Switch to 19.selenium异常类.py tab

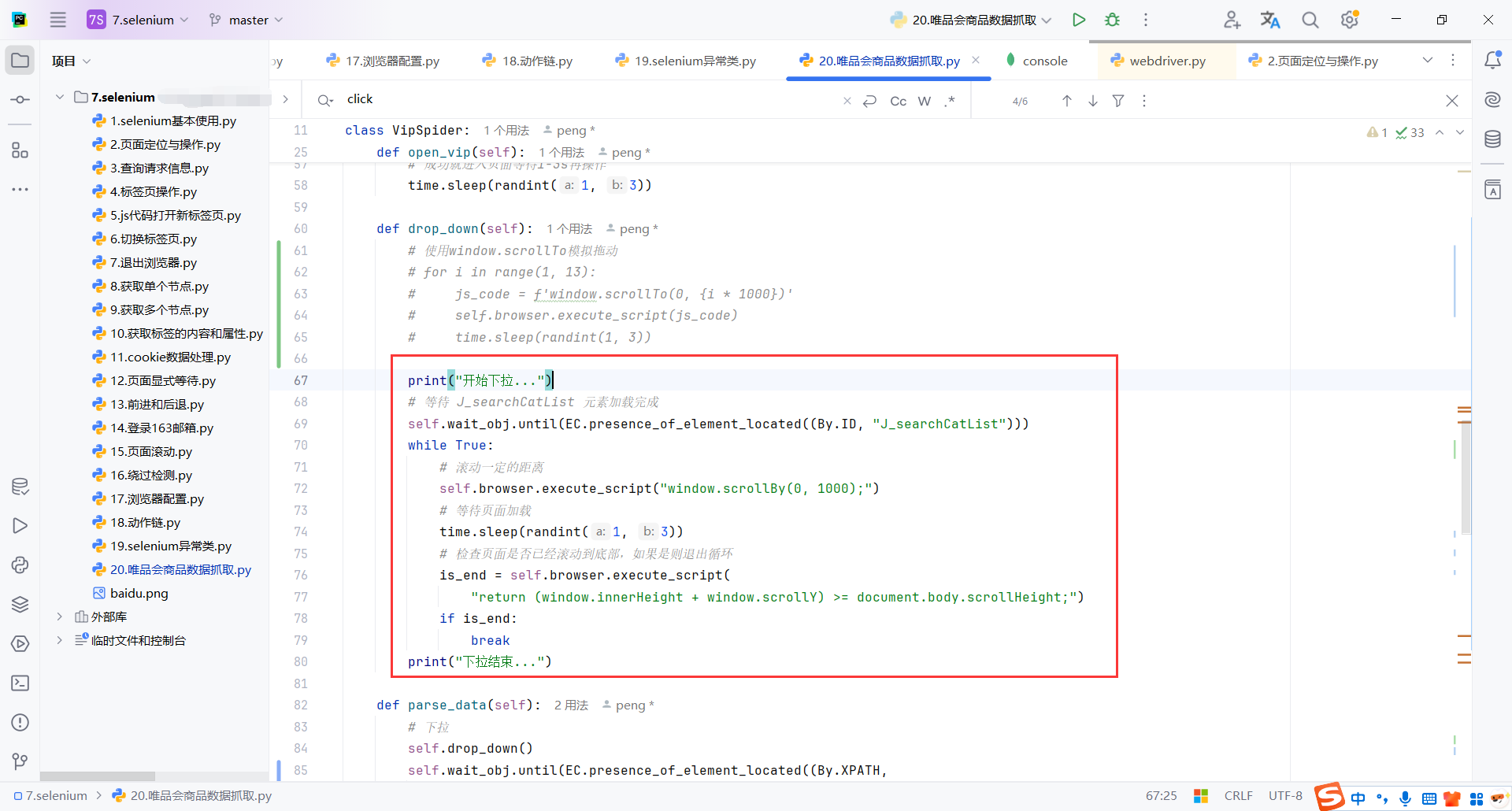tap(686, 61)
